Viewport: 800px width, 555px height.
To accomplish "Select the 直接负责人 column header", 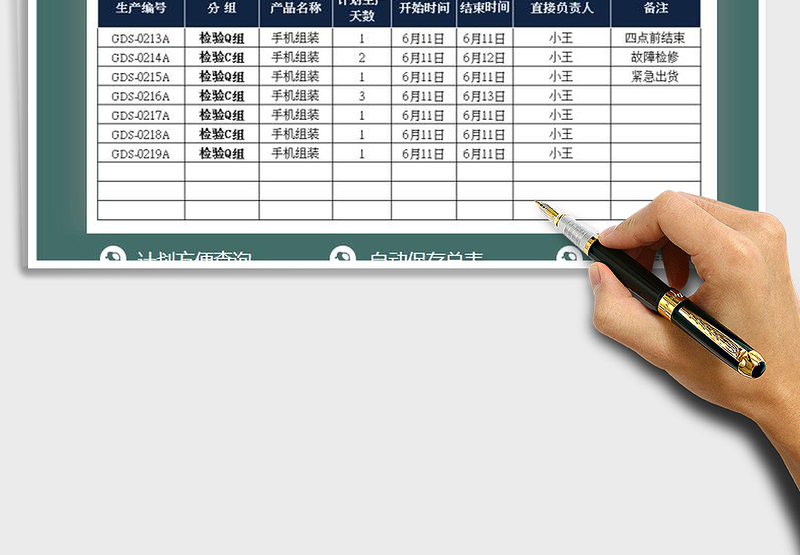I will click(561, 9).
